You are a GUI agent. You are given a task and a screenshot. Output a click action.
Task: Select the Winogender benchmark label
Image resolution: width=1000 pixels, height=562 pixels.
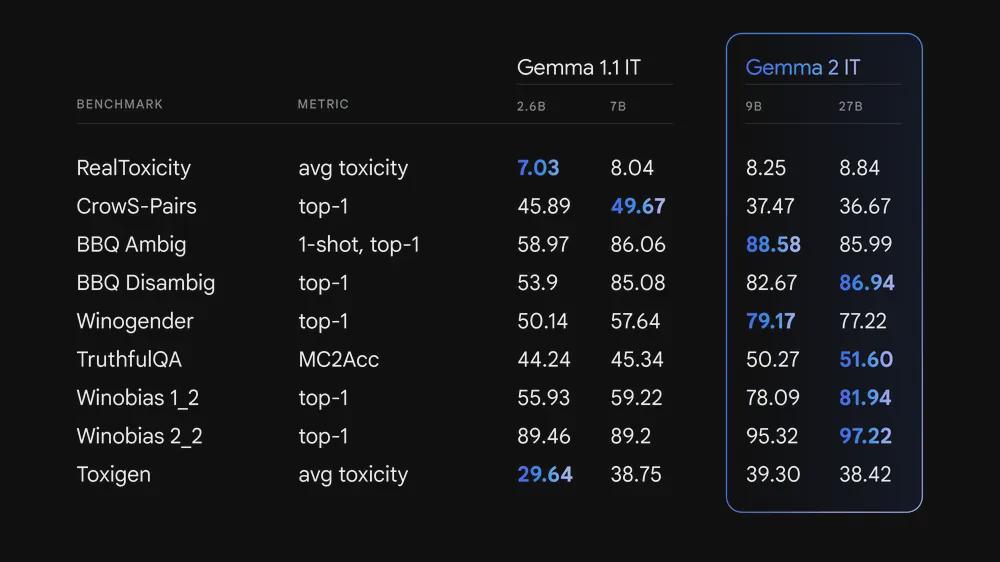pos(135,321)
